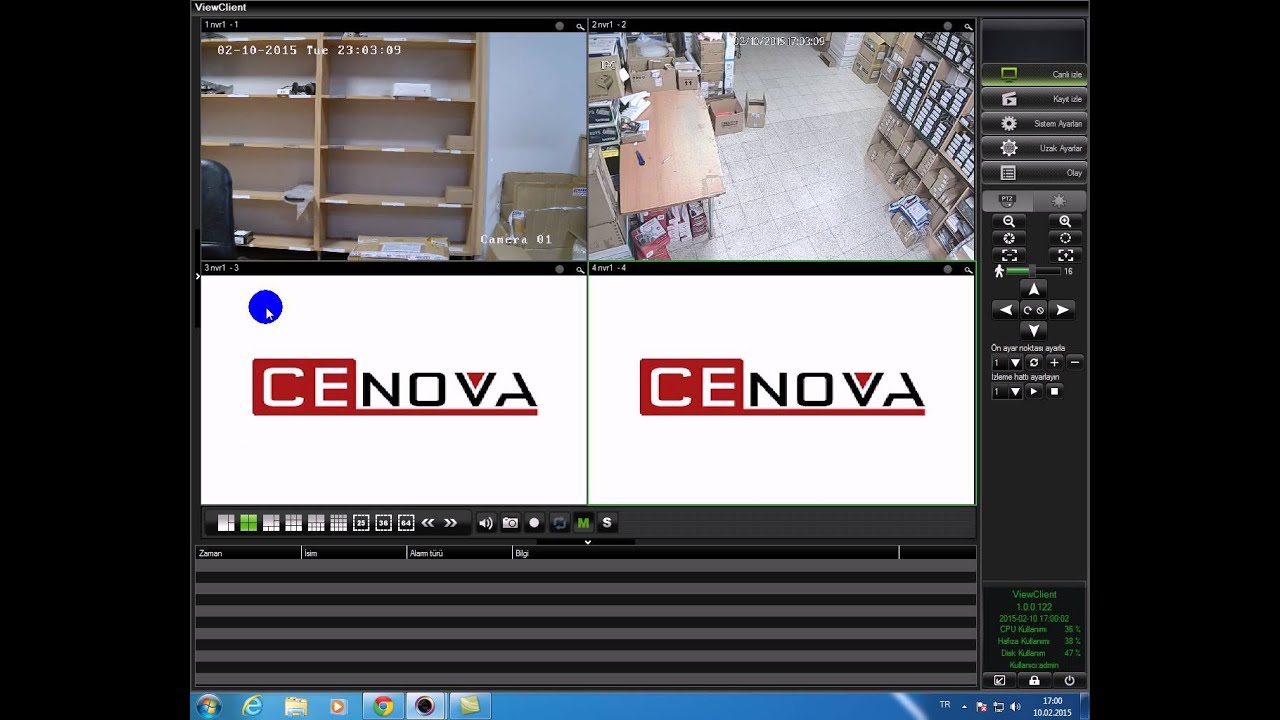Start recording with the round record button
Screen dimensions: 1280x720
tap(534, 523)
